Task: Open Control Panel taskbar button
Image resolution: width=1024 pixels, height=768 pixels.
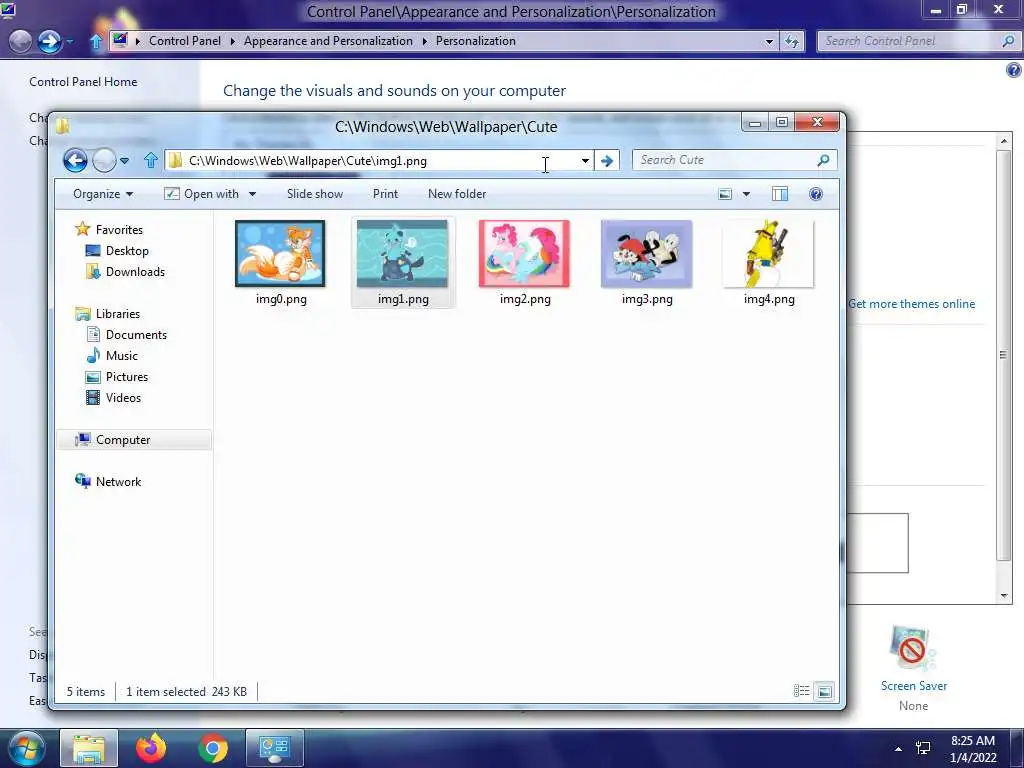Action: click(x=274, y=748)
